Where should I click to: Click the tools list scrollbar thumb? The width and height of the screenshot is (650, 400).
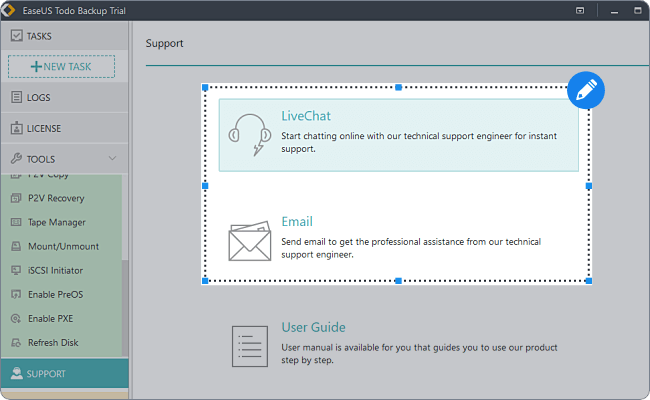[125, 308]
